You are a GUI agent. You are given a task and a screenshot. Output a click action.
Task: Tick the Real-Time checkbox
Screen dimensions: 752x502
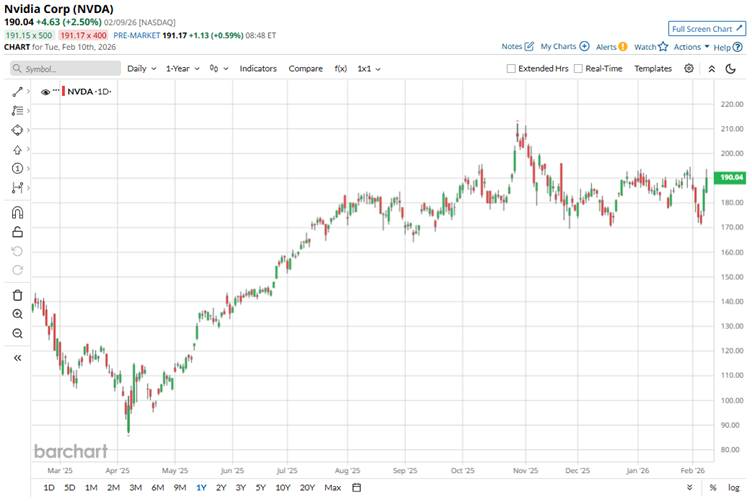tap(579, 69)
